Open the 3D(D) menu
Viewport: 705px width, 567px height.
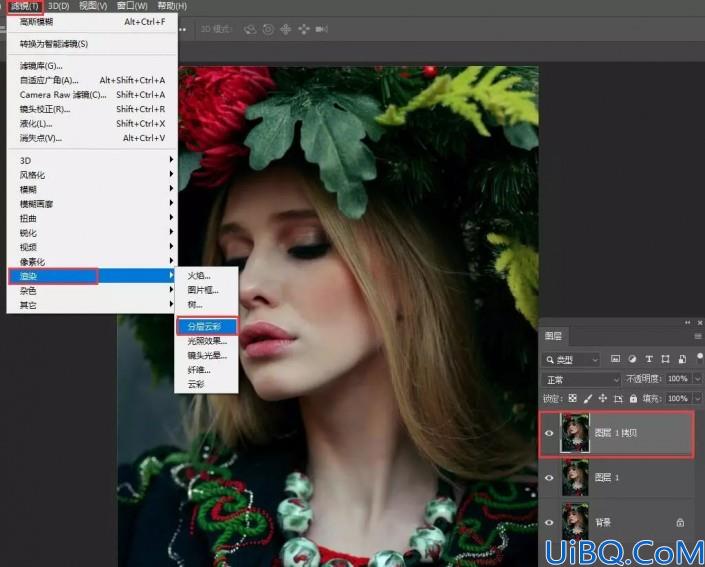coord(58,6)
